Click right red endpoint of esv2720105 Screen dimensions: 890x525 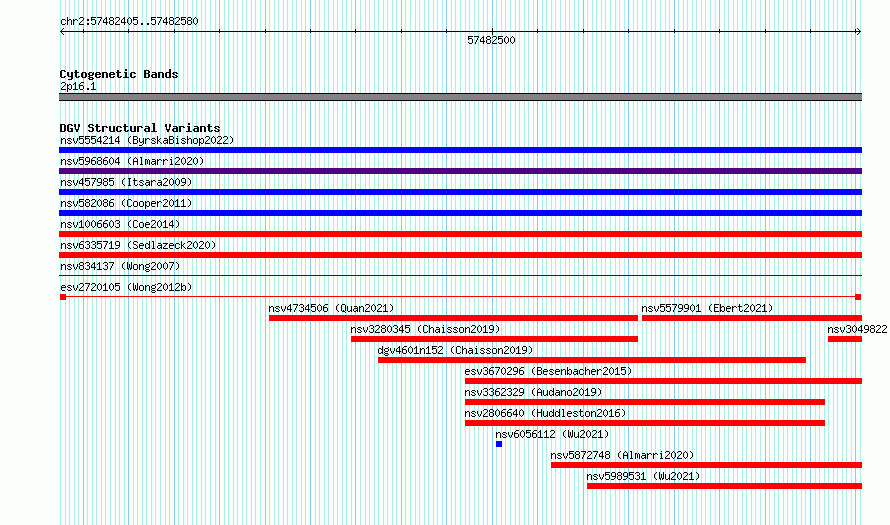coord(858,297)
